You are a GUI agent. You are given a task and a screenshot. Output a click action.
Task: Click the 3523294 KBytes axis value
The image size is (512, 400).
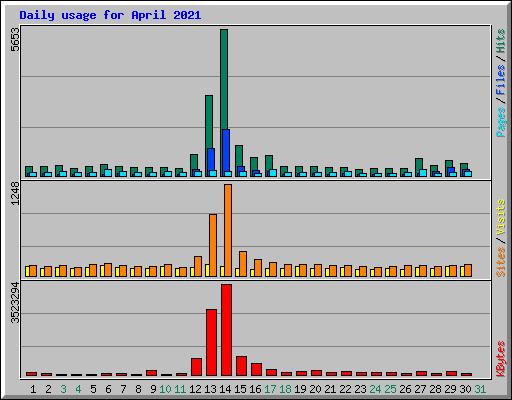pos(15,303)
